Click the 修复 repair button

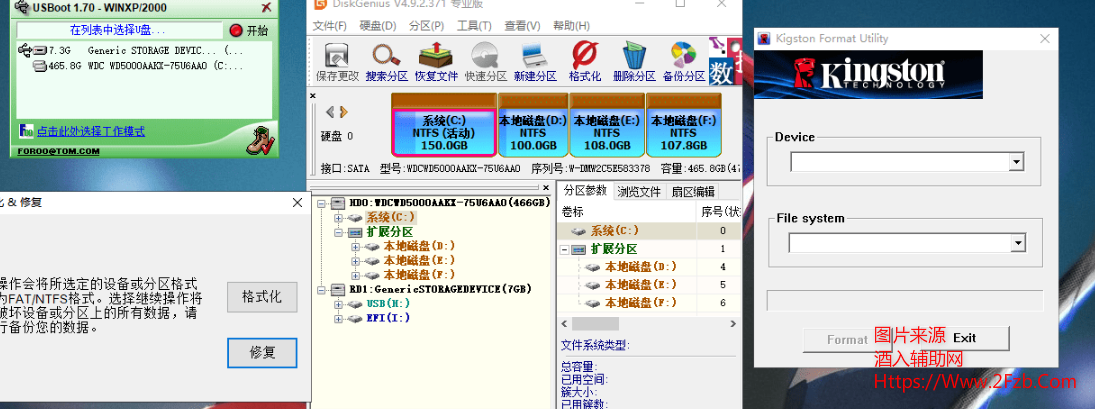pos(263,352)
